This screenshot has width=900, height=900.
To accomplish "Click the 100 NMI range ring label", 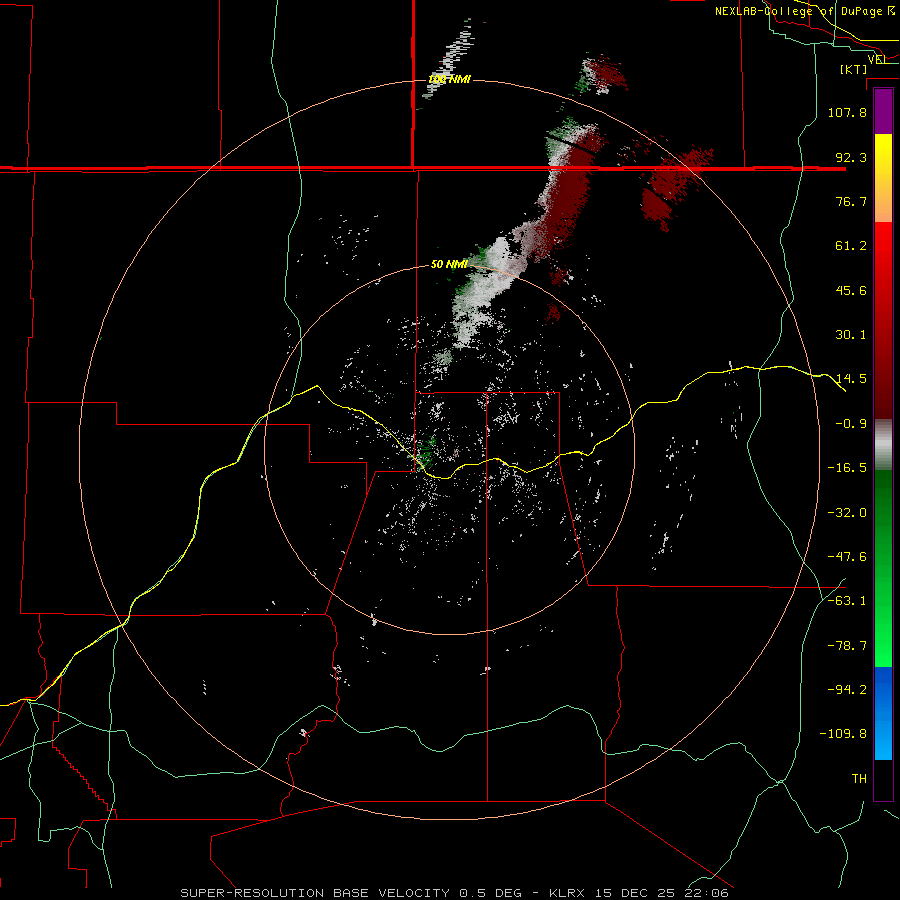I will click(449, 79).
